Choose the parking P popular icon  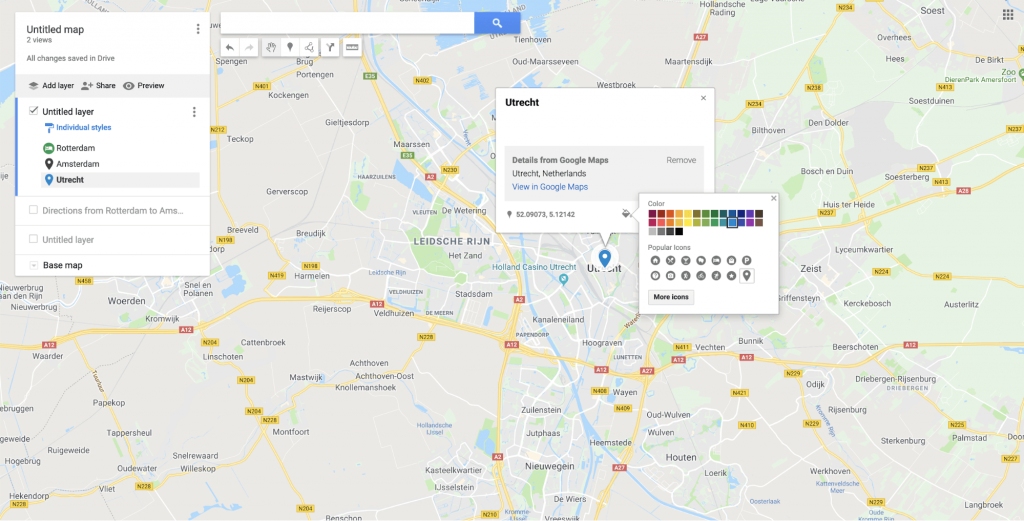pyautogui.click(x=746, y=260)
